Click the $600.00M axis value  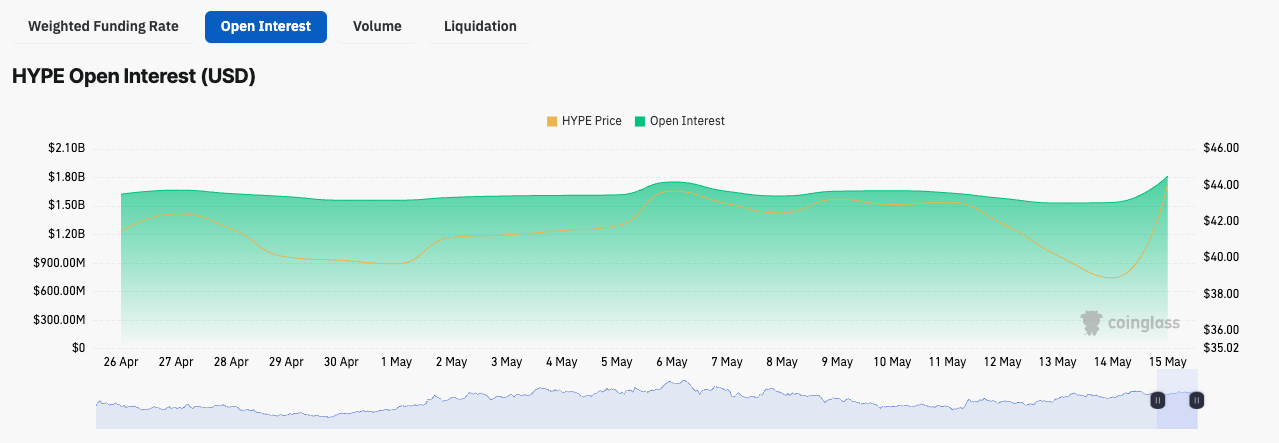60,291
